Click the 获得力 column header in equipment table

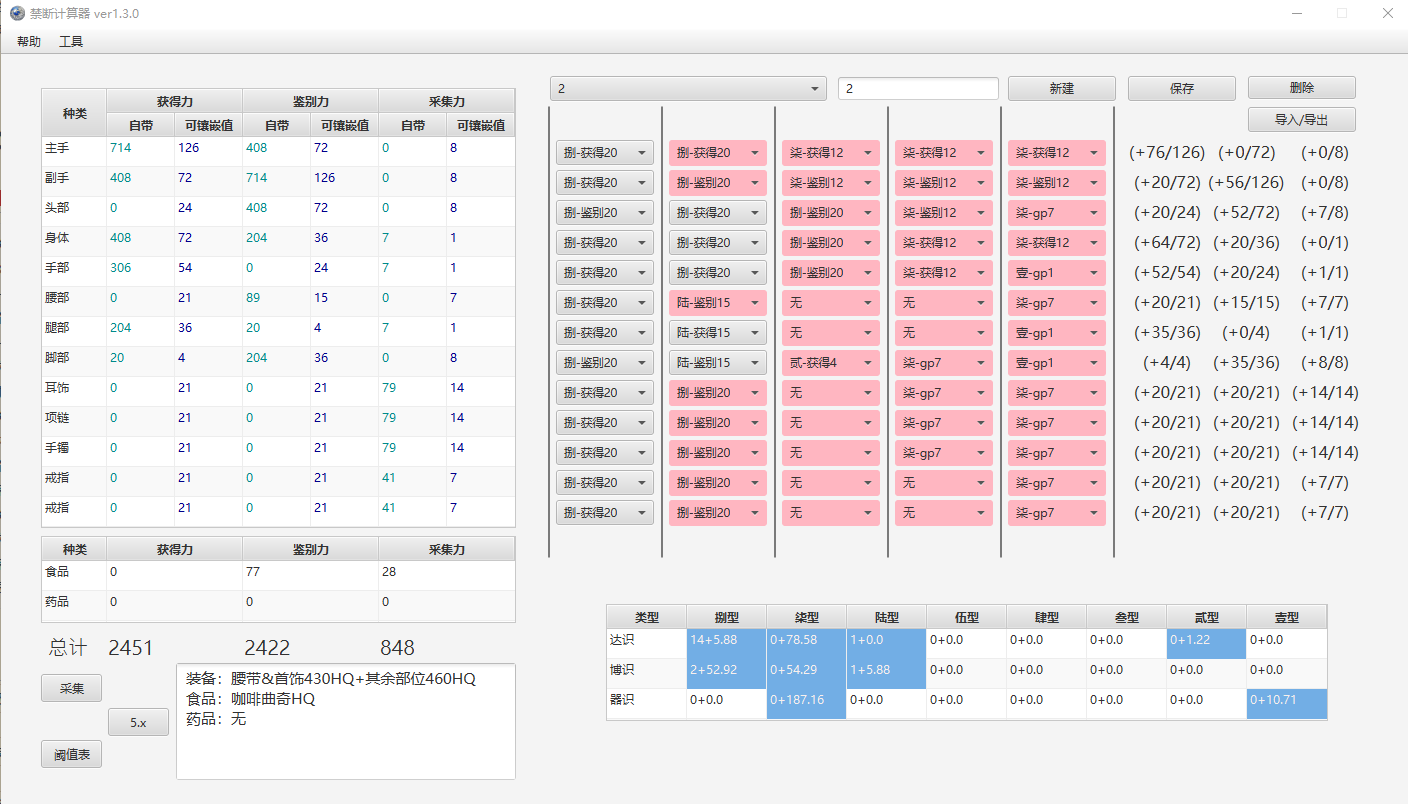click(x=174, y=101)
